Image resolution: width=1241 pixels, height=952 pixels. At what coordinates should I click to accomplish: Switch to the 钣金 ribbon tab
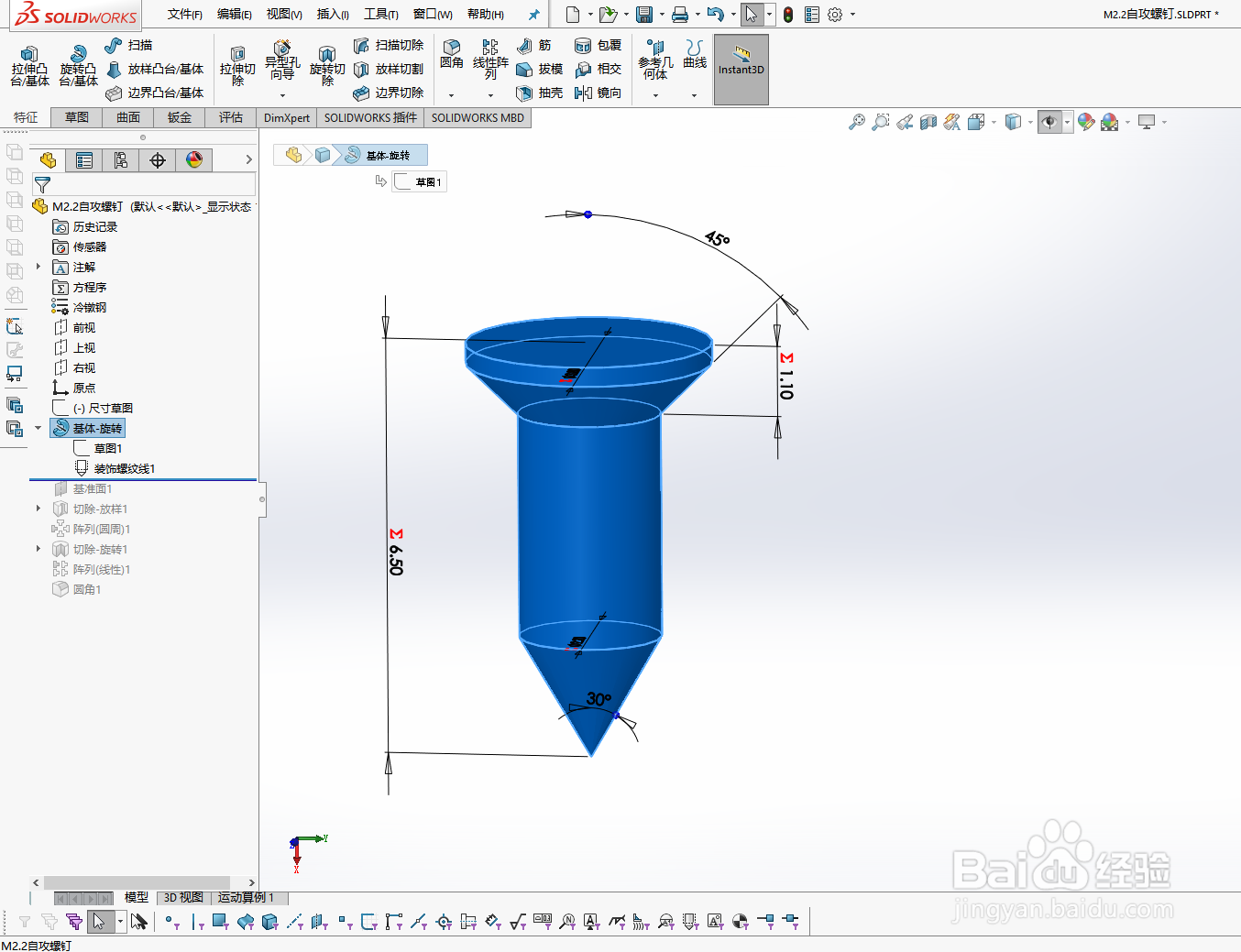[180, 117]
